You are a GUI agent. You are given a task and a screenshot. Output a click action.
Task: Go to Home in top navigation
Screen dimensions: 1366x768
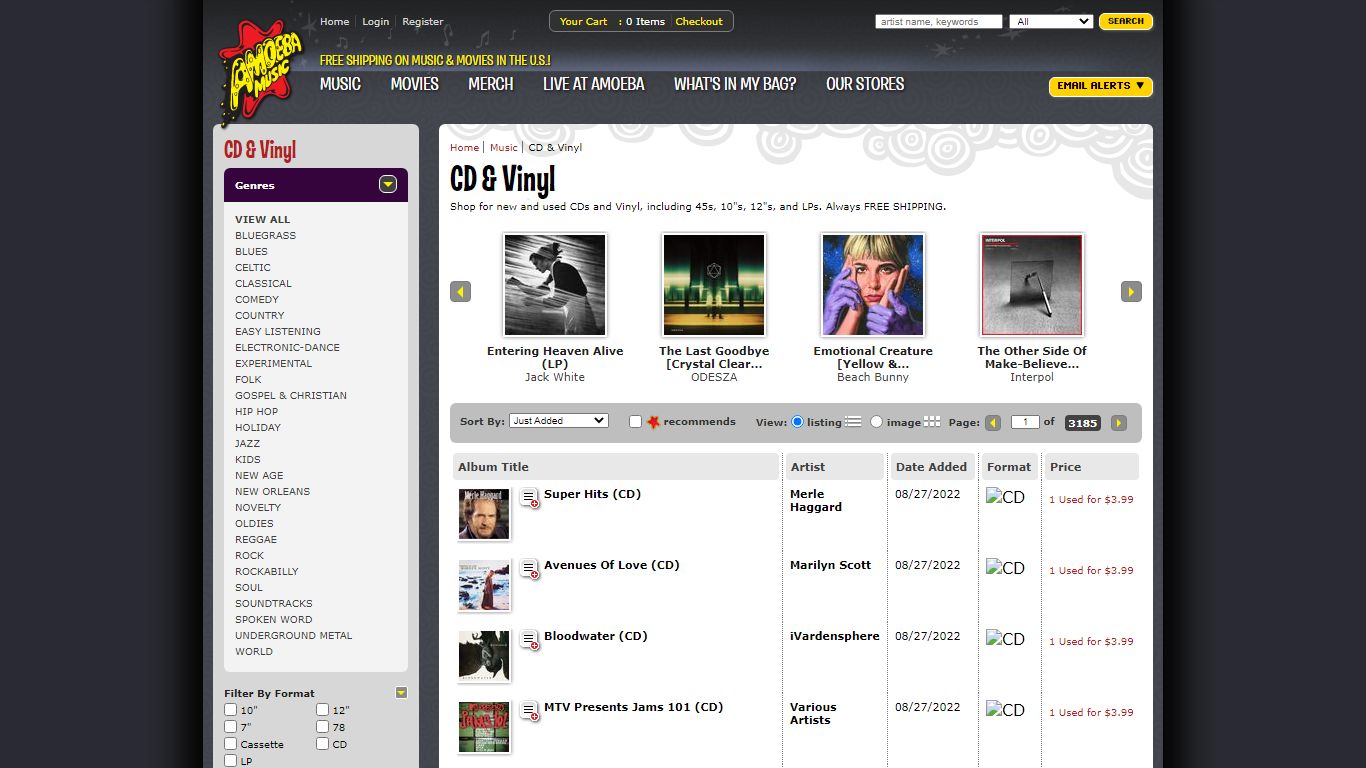point(335,21)
